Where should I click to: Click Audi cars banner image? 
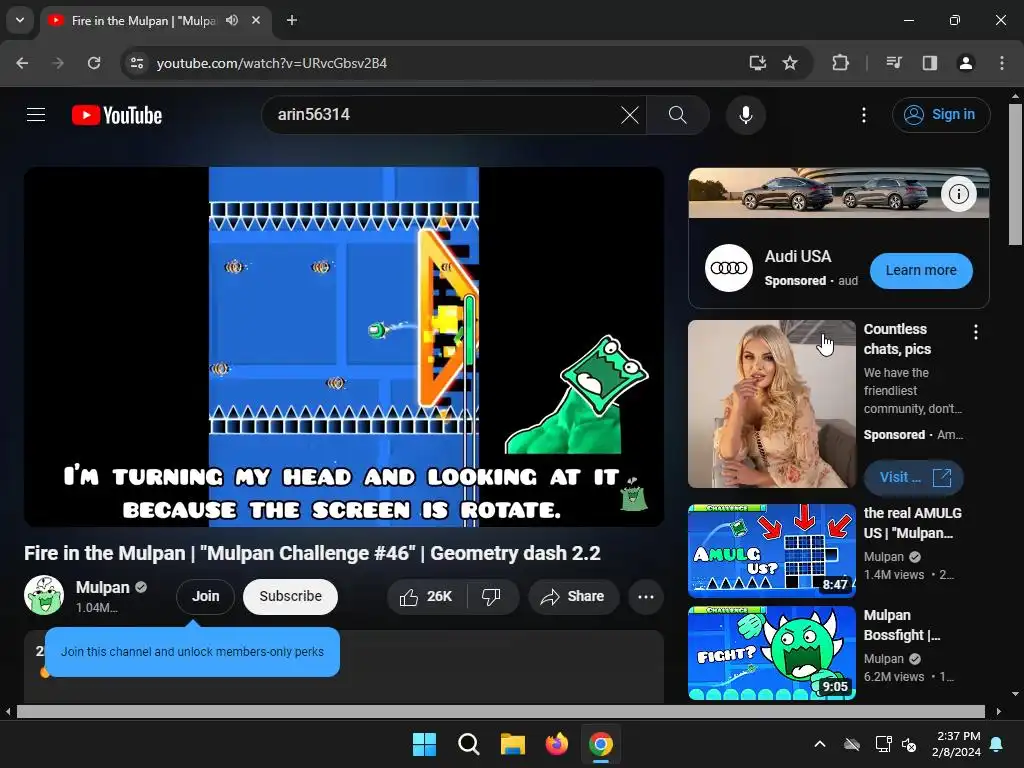(839, 193)
